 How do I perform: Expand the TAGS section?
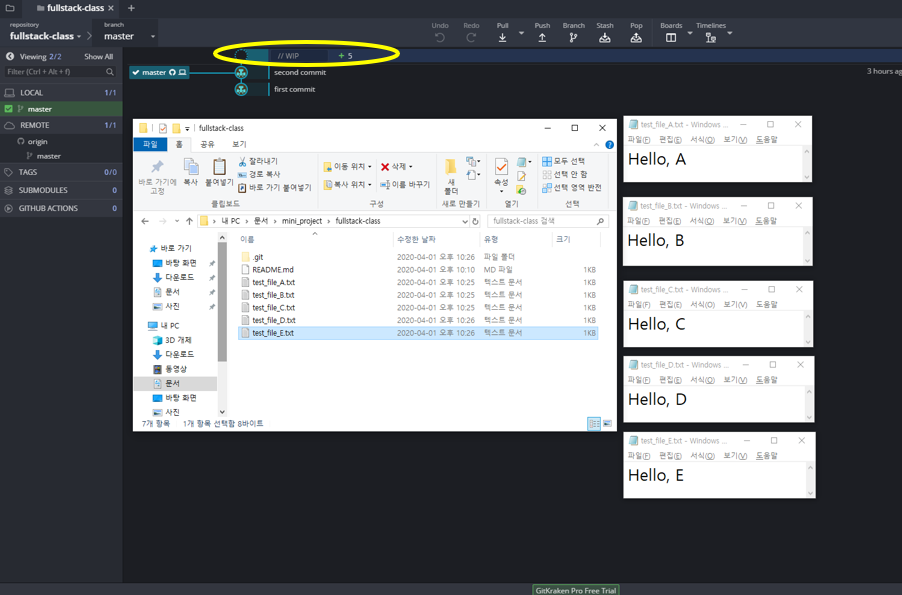[x=61, y=172]
